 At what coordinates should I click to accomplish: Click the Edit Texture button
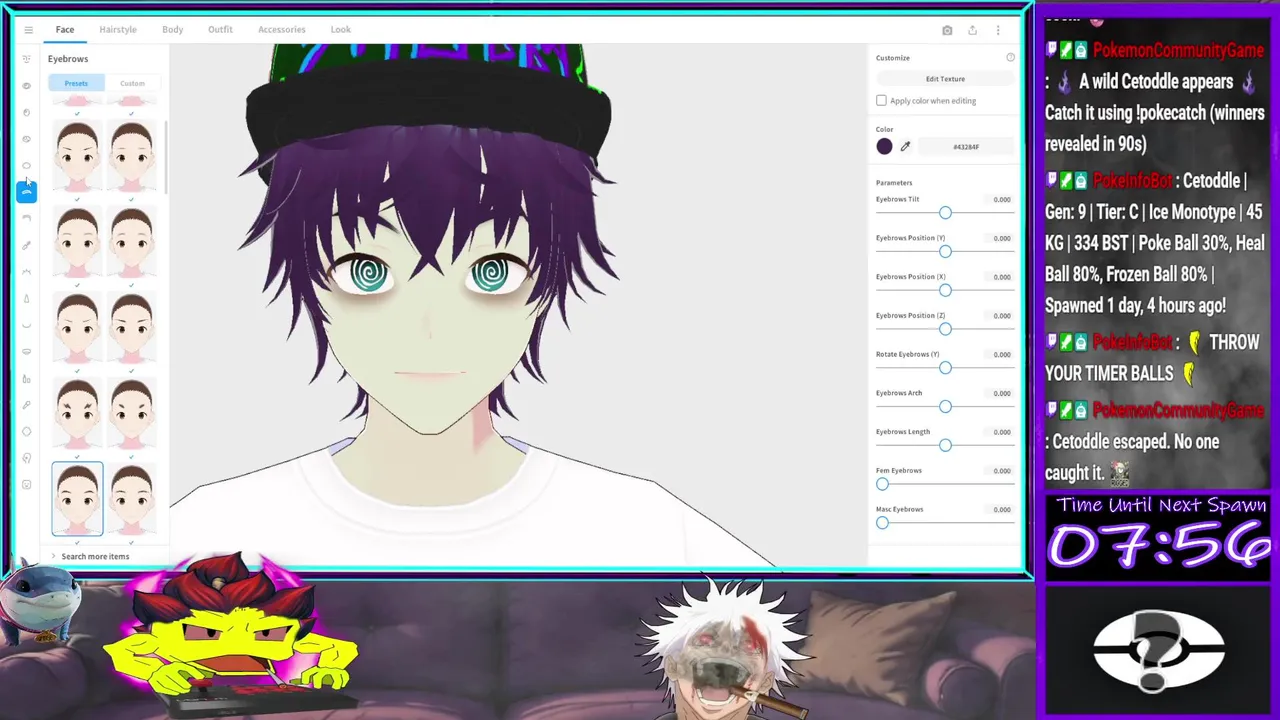point(945,79)
